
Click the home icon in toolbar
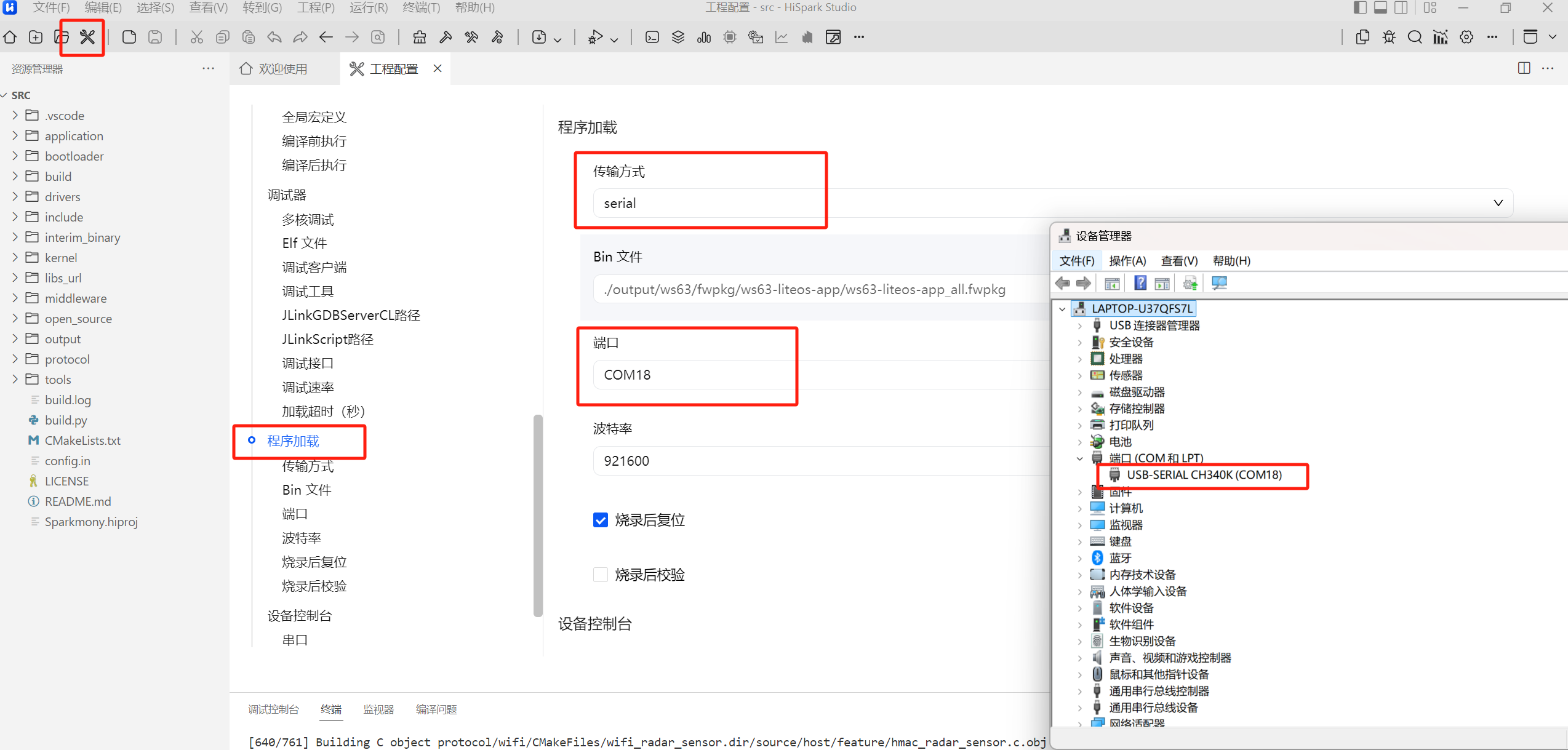pos(10,38)
